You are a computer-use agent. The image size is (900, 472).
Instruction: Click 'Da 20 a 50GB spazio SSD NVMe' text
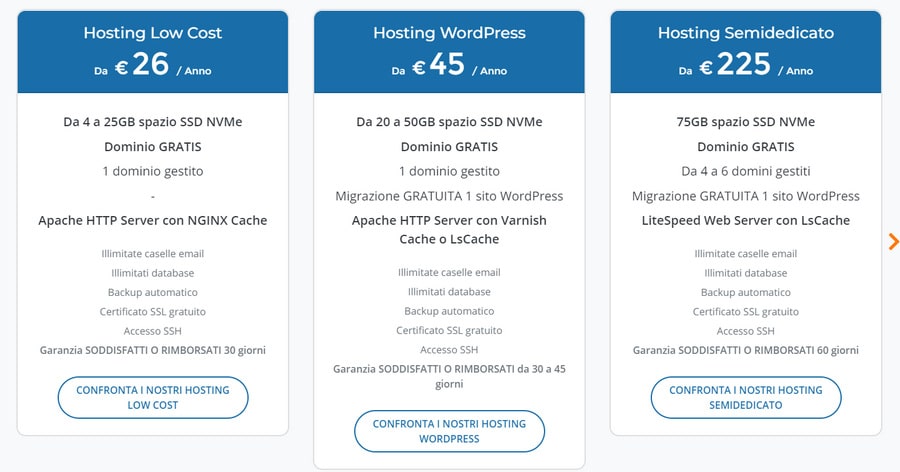pos(449,122)
